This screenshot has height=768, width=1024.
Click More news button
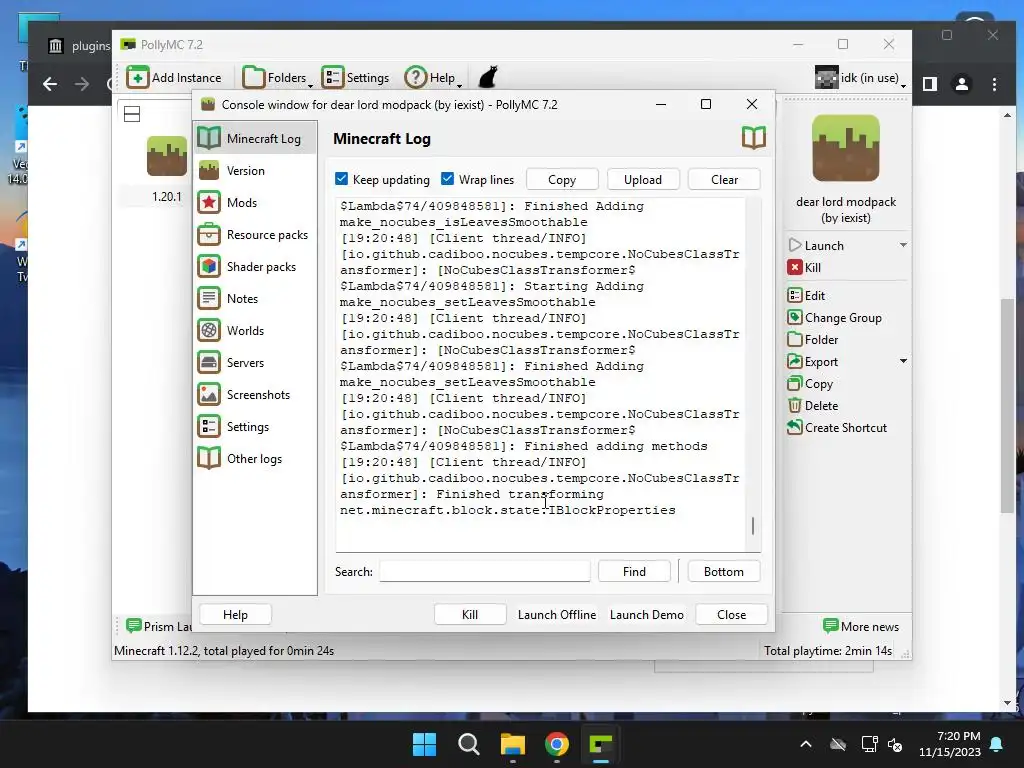[x=861, y=626]
